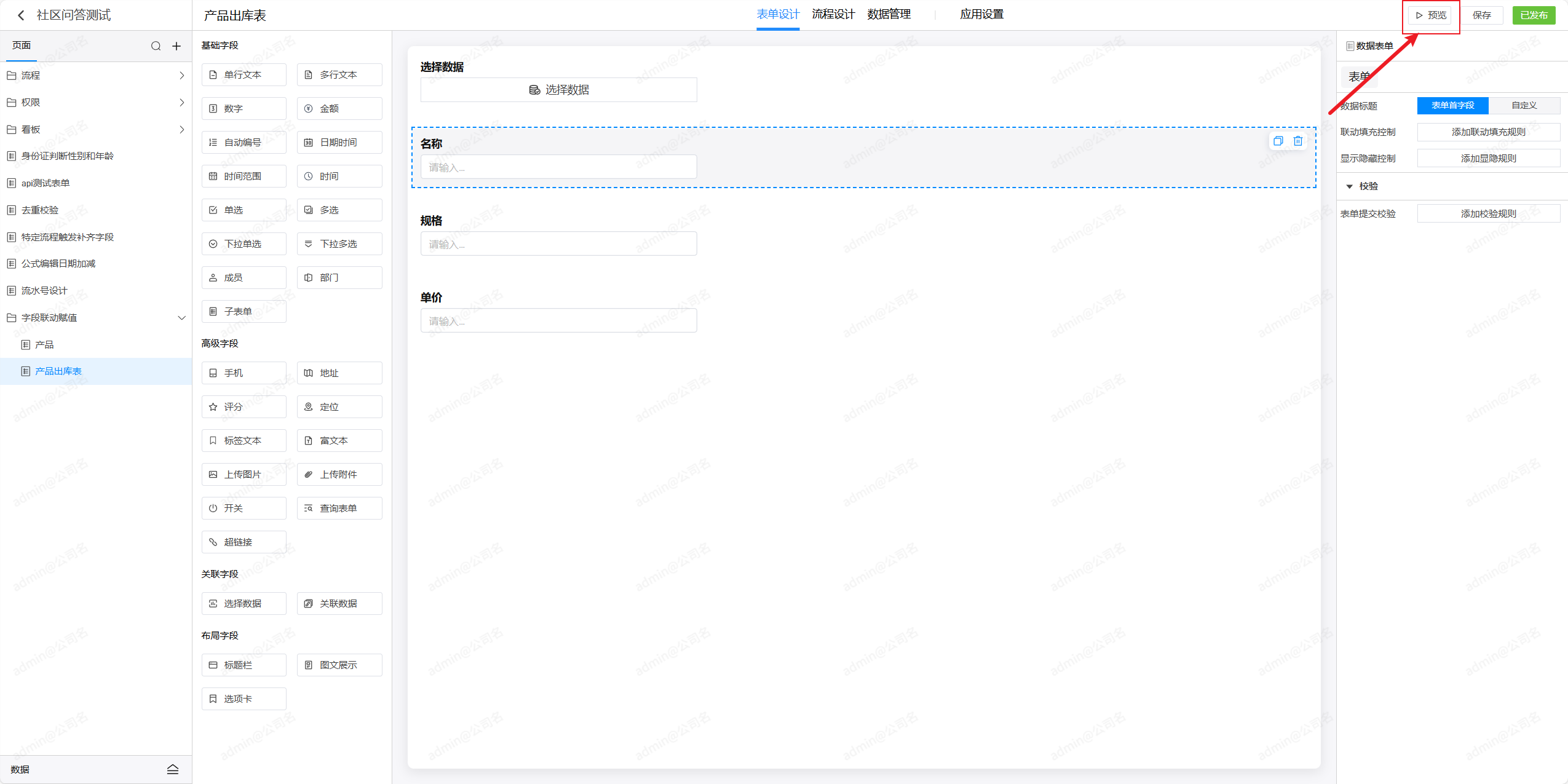1568x784 pixels.
Task: Pick the 上传图片 field component
Action: click(244, 474)
